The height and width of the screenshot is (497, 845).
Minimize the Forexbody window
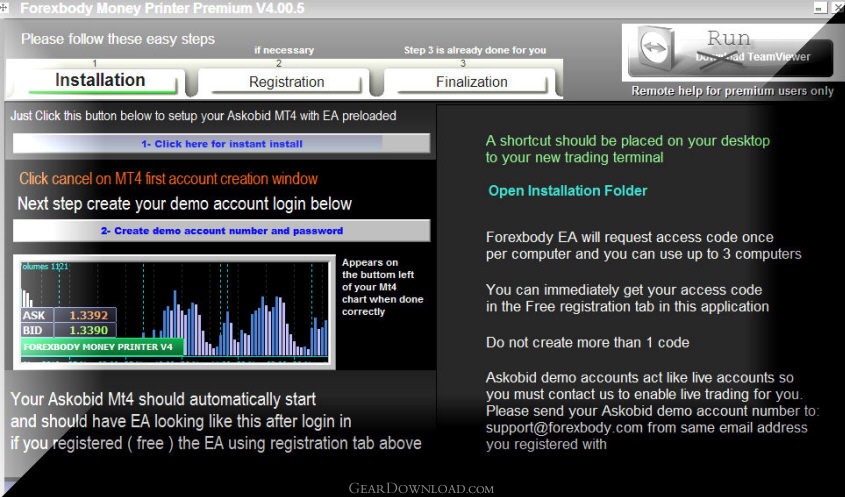(x=820, y=8)
